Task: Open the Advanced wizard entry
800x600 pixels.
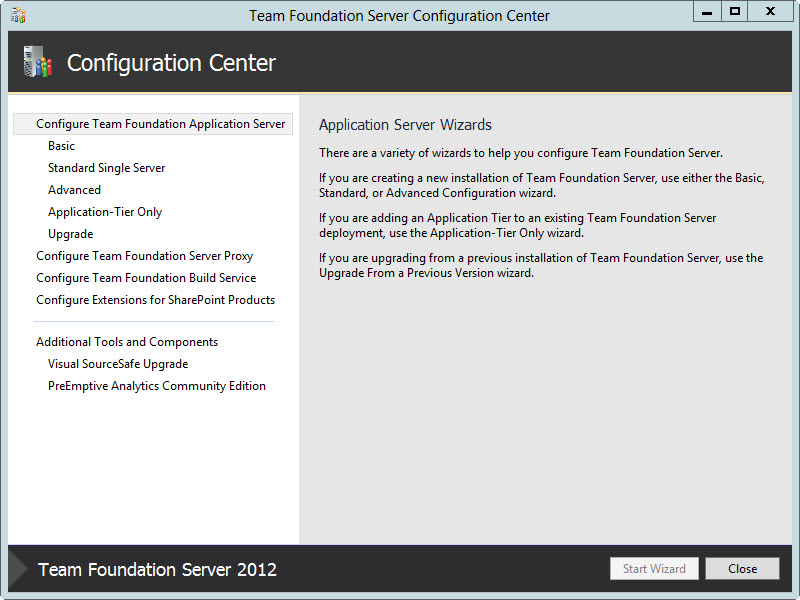Action: (x=74, y=190)
